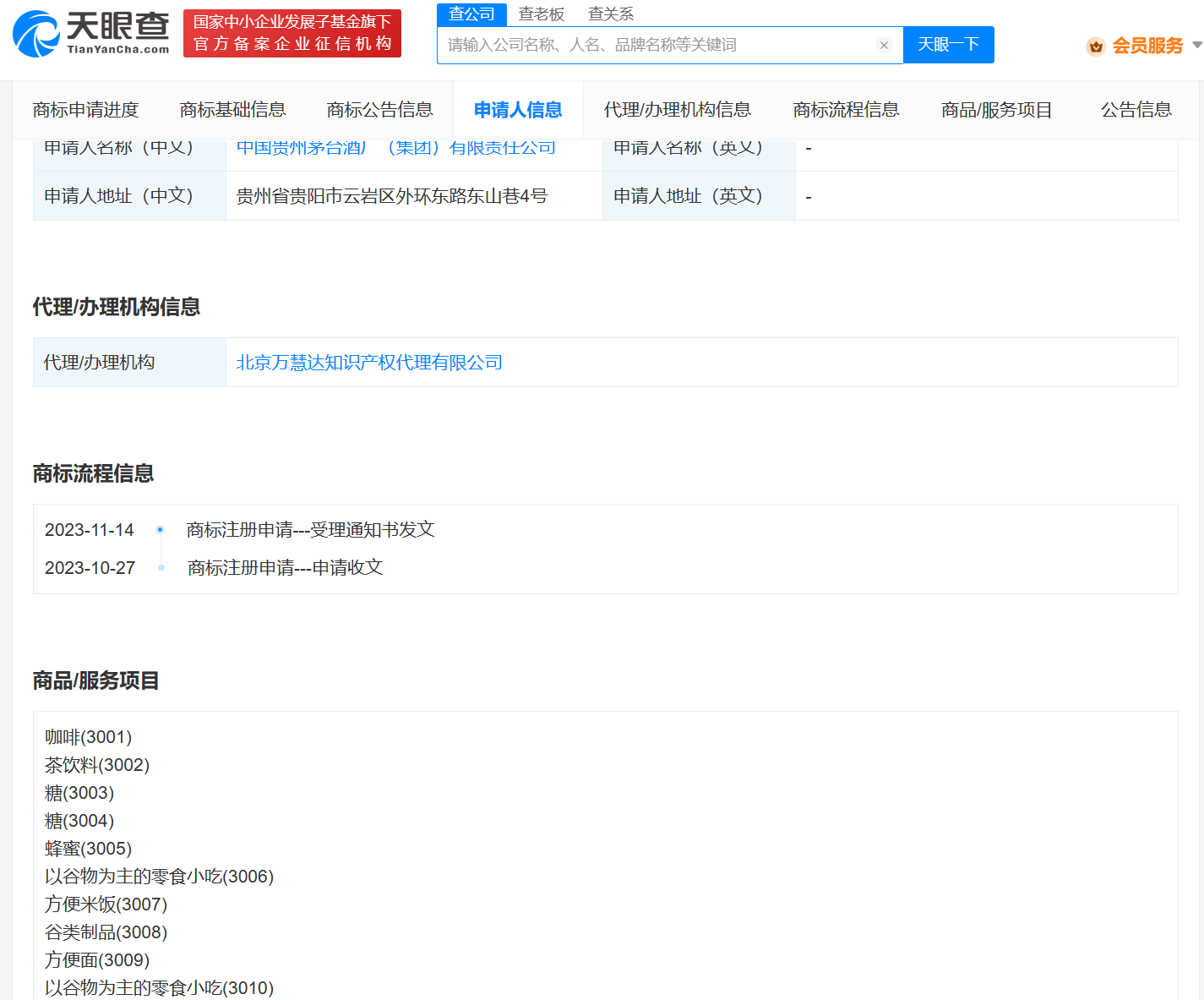Open 中国贵州茅台酒厂 applicant company link
This screenshot has width=1204, height=1000.
tap(395, 149)
